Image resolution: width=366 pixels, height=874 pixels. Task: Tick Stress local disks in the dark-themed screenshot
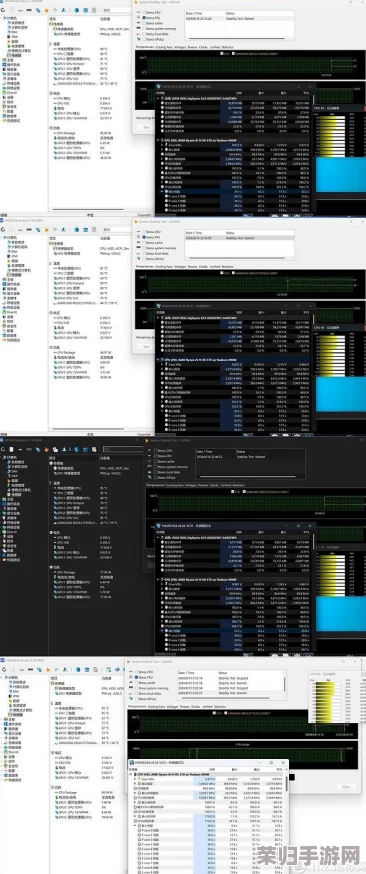[x=155, y=472]
